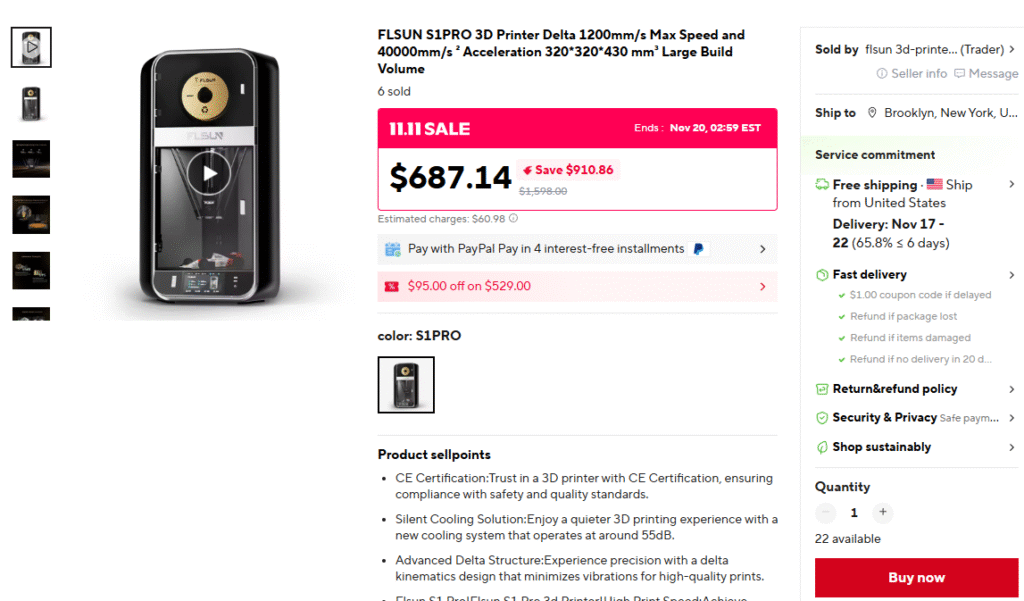Click the Free shipping truck icon
Screen dimensions: 1024x601
coord(822,185)
